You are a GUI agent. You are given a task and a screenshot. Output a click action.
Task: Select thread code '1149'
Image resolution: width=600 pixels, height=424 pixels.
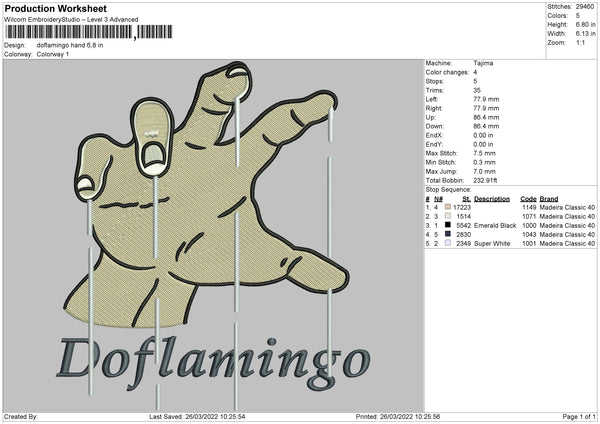(x=529, y=207)
